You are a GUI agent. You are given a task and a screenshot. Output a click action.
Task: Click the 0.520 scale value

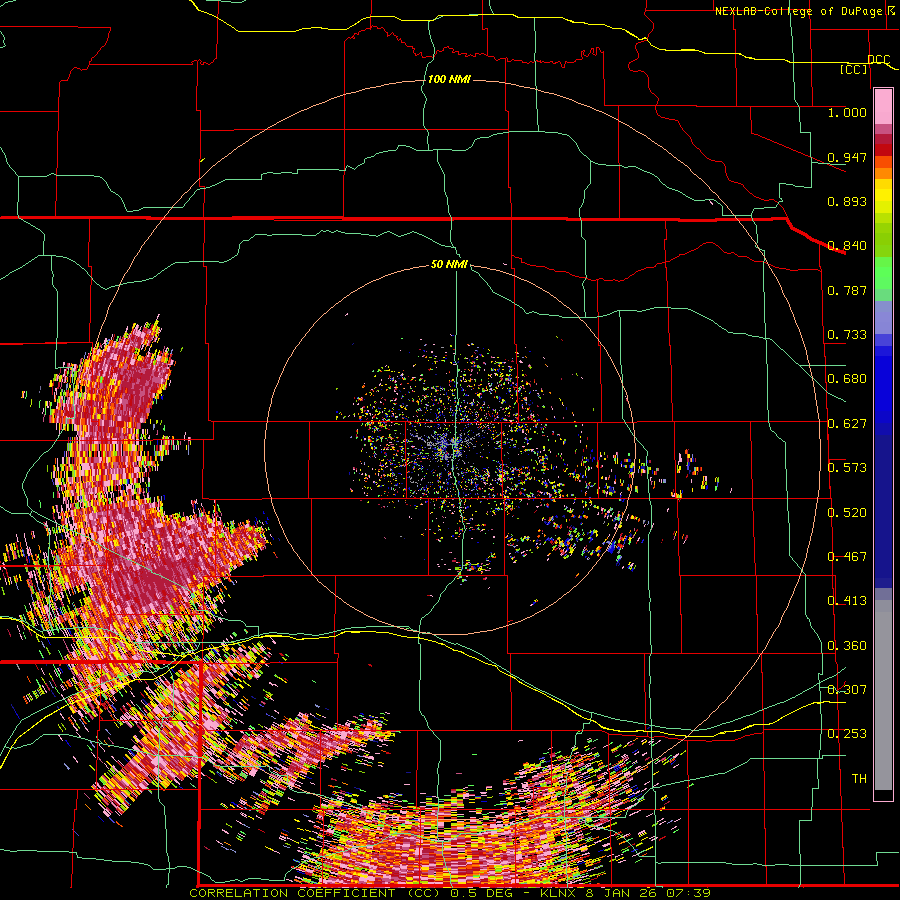pos(847,513)
